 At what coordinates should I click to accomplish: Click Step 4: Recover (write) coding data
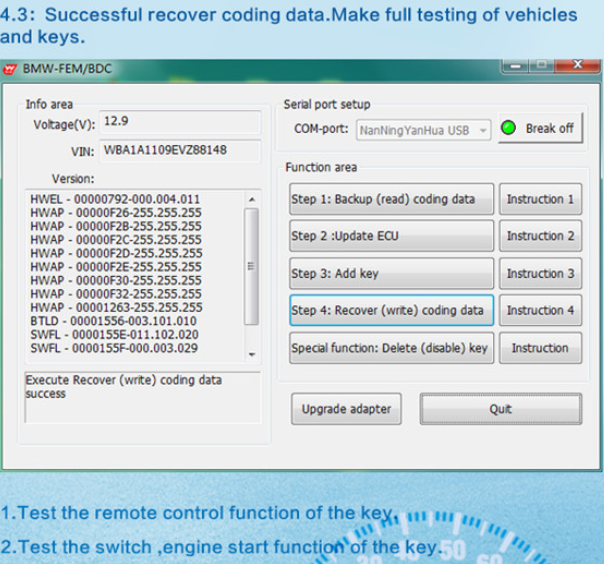pyautogui.click(x=391, y=310)
